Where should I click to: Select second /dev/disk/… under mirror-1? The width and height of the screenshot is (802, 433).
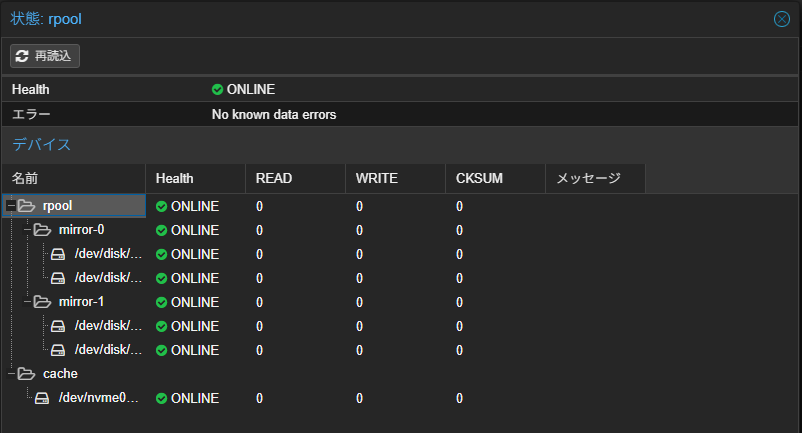(108, 350)
